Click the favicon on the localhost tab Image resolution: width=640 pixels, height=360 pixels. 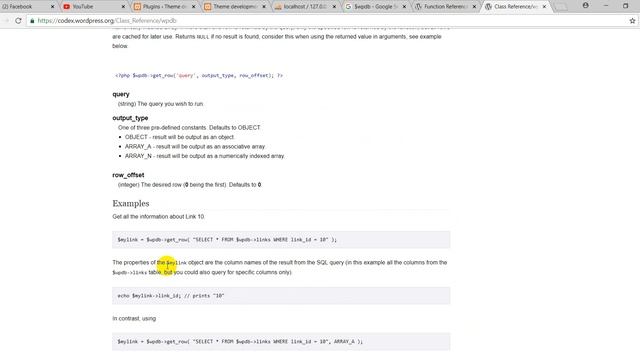click(x=278, y=7)
